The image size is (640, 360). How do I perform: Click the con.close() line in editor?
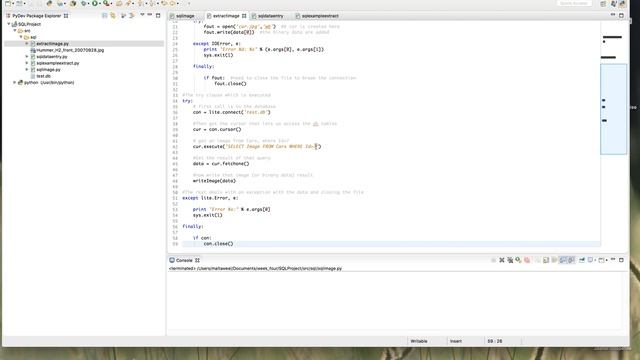(218, 244)
